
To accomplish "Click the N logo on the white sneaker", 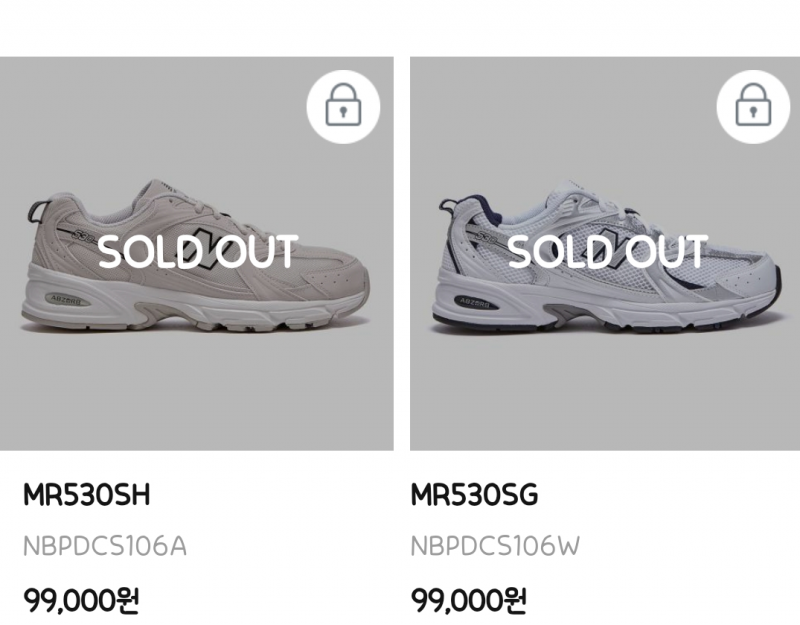I will coord(612,250).
